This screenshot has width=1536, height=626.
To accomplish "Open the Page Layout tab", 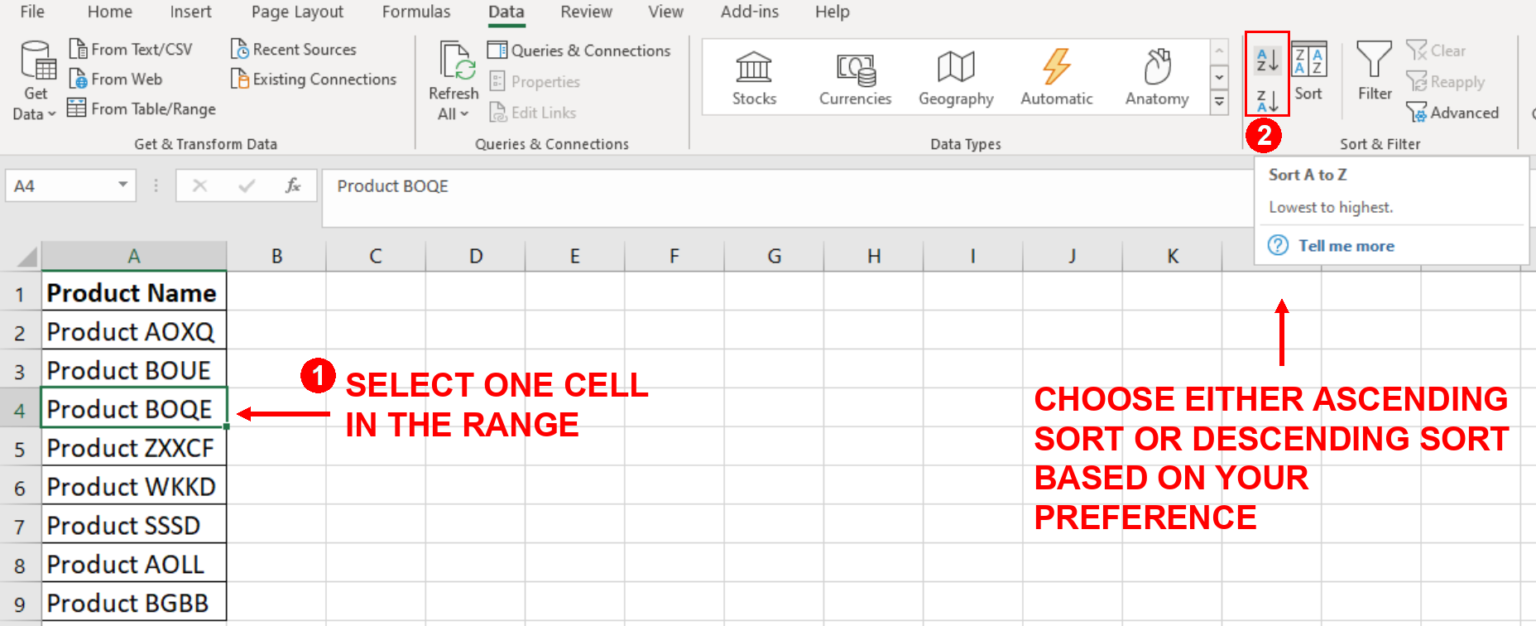I will coord(297,12).
